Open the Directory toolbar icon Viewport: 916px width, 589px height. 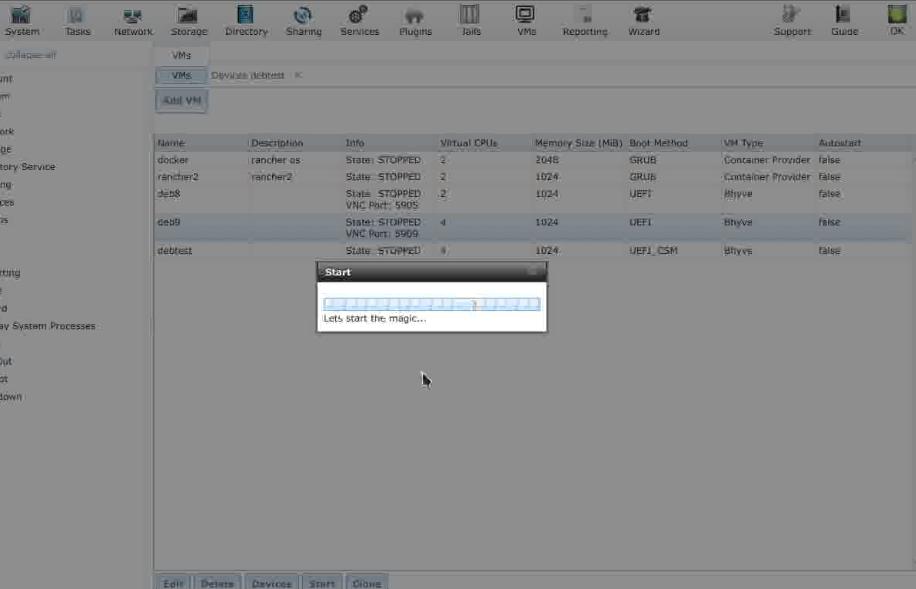click(246, 20)
